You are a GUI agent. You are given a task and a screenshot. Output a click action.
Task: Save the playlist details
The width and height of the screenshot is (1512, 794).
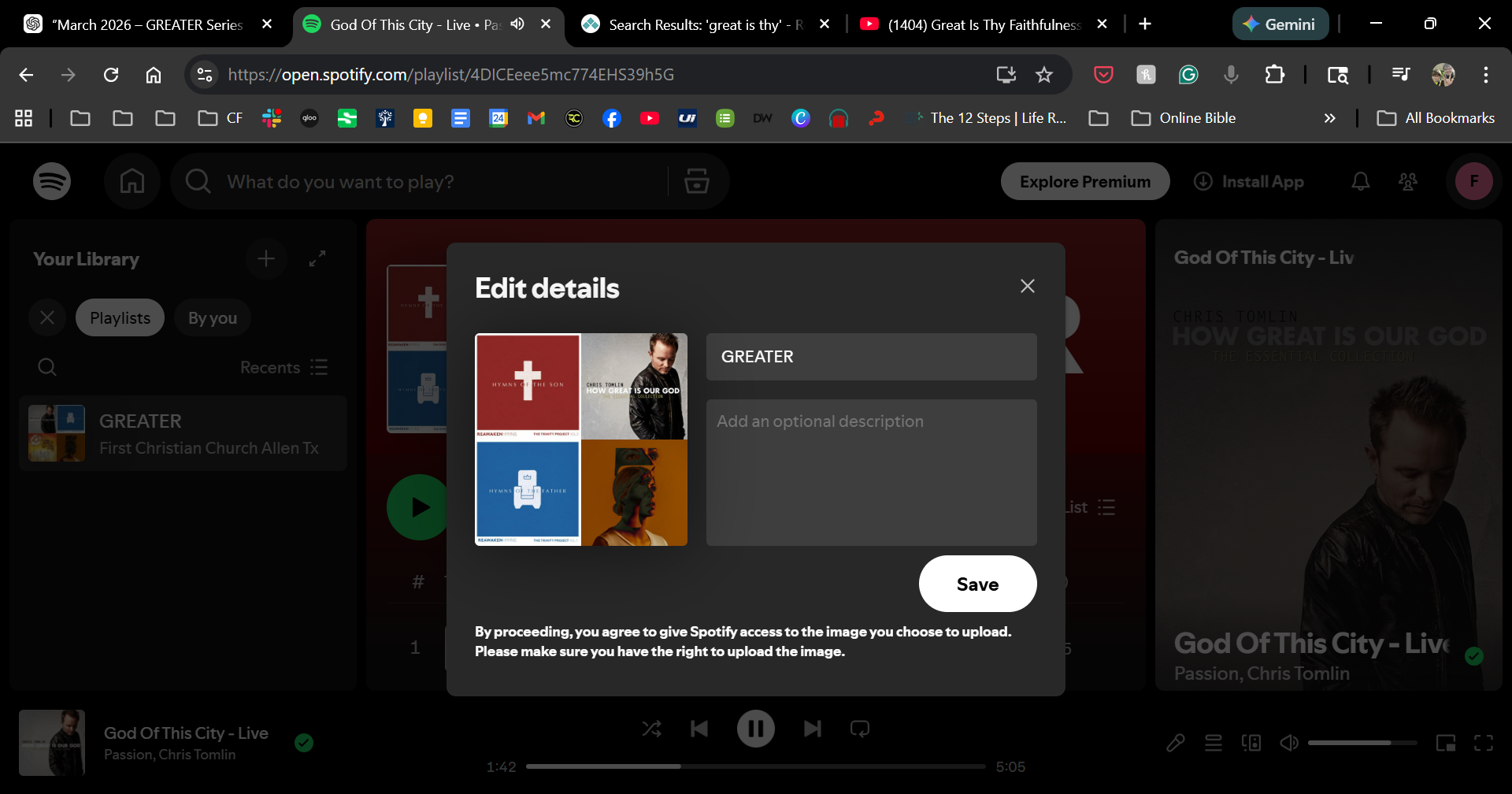click(977, 584)
